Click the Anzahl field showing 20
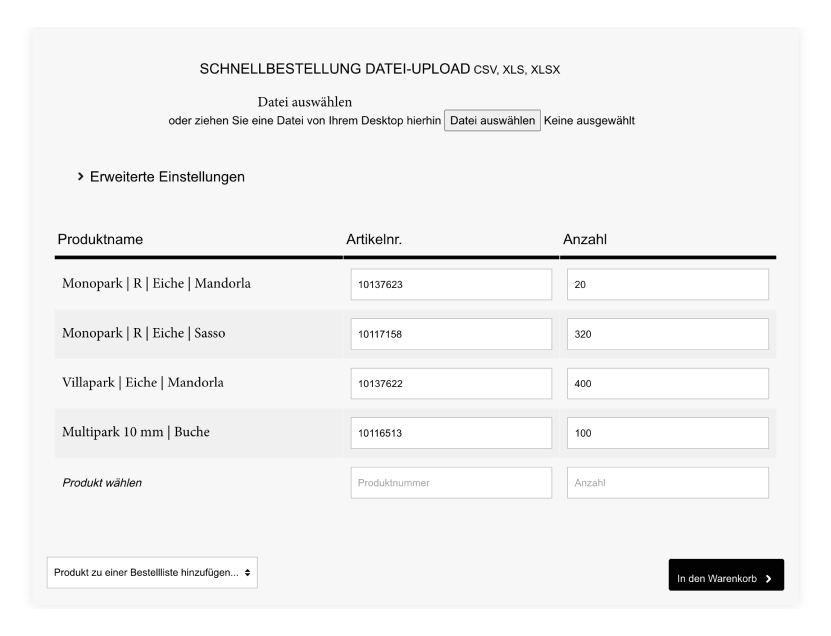 (x=667, y=284)
